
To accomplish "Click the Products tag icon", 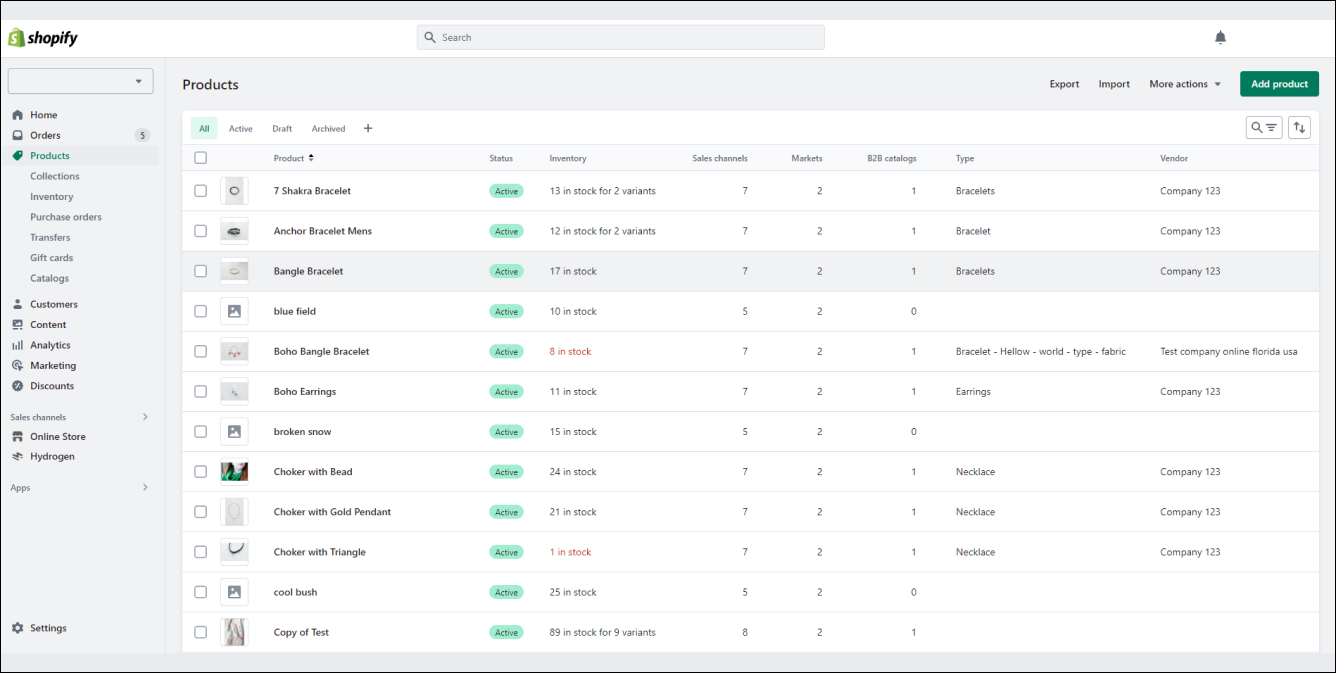I will pos(17,156).
